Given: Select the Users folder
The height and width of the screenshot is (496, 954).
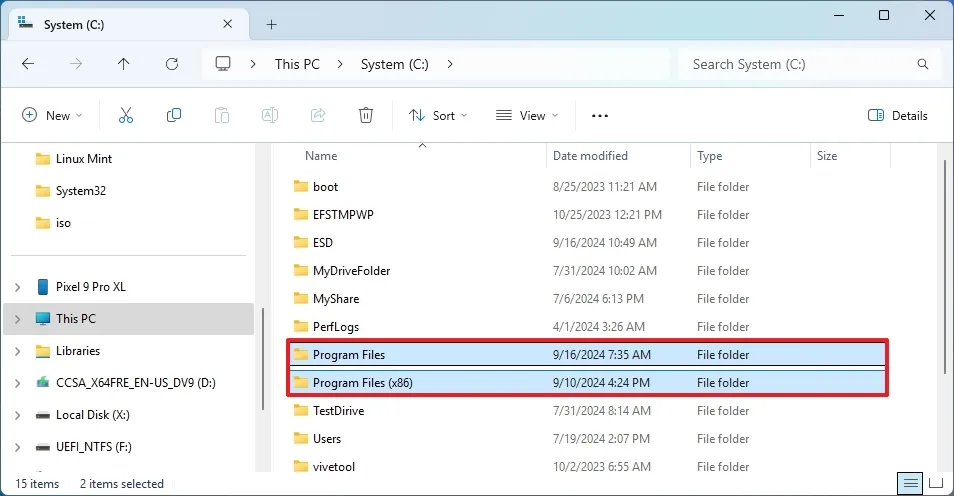Looking at the screenshot, I should click(327, 438).
